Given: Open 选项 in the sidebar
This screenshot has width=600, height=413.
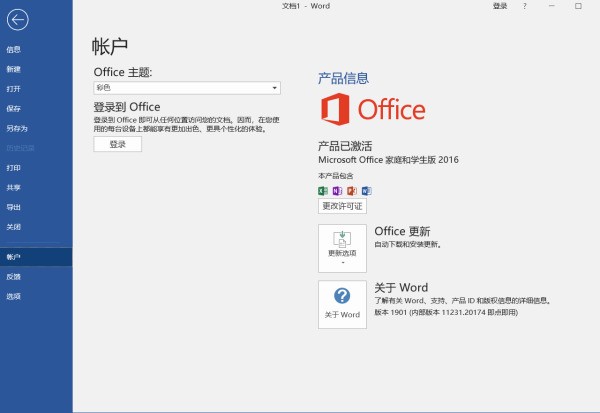Looking at the screenshot, I should (13, 296).
